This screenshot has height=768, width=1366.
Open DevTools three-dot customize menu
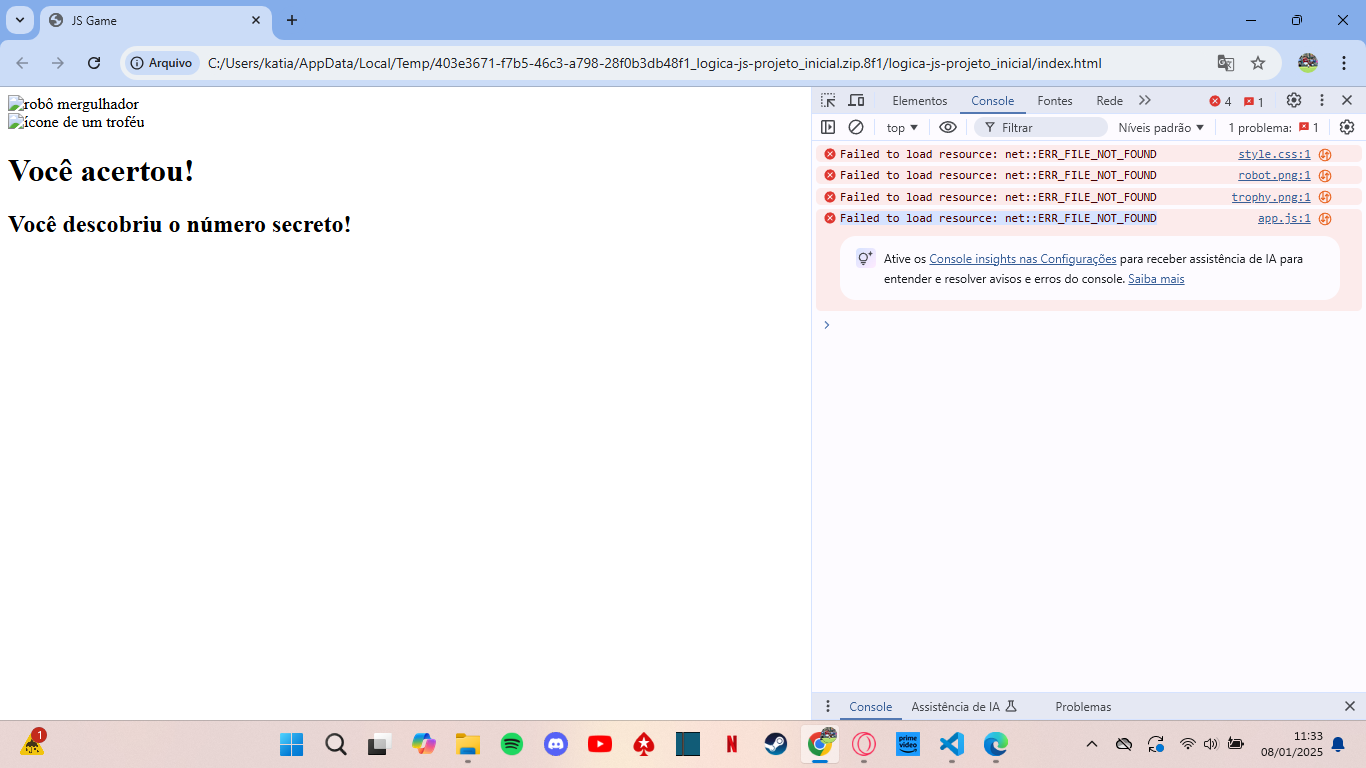[1321, 101]
